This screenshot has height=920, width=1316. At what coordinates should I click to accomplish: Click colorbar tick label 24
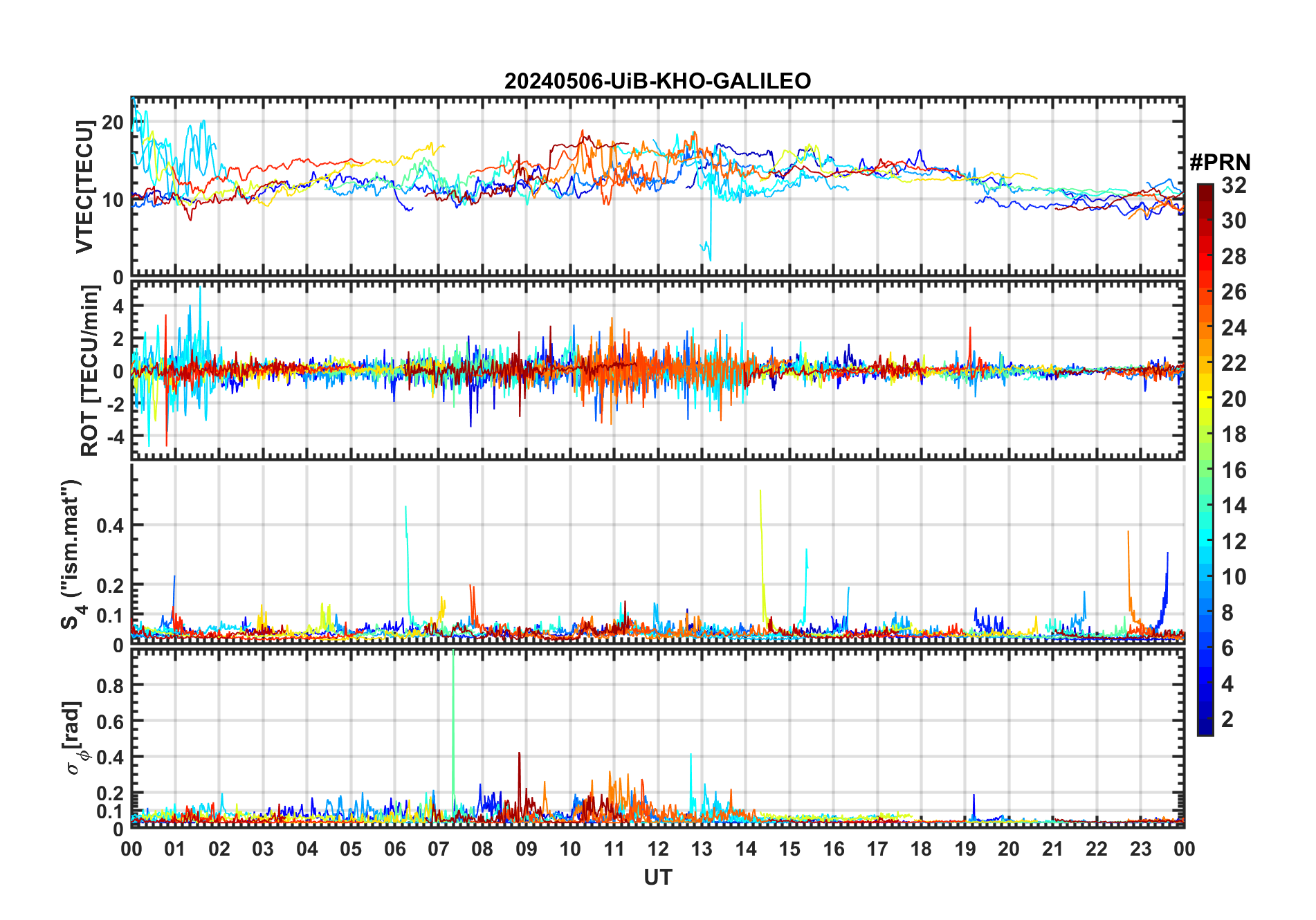point(1234,327)
